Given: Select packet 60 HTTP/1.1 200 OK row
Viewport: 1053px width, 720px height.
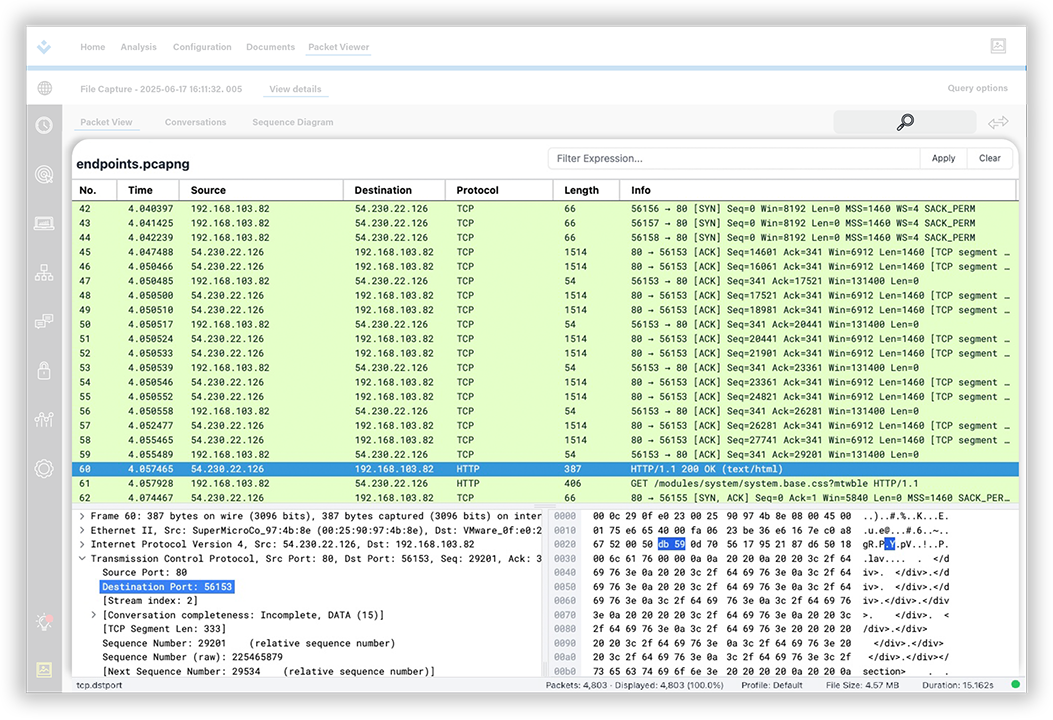Looking at the screenshot, I should click(545, 469).
